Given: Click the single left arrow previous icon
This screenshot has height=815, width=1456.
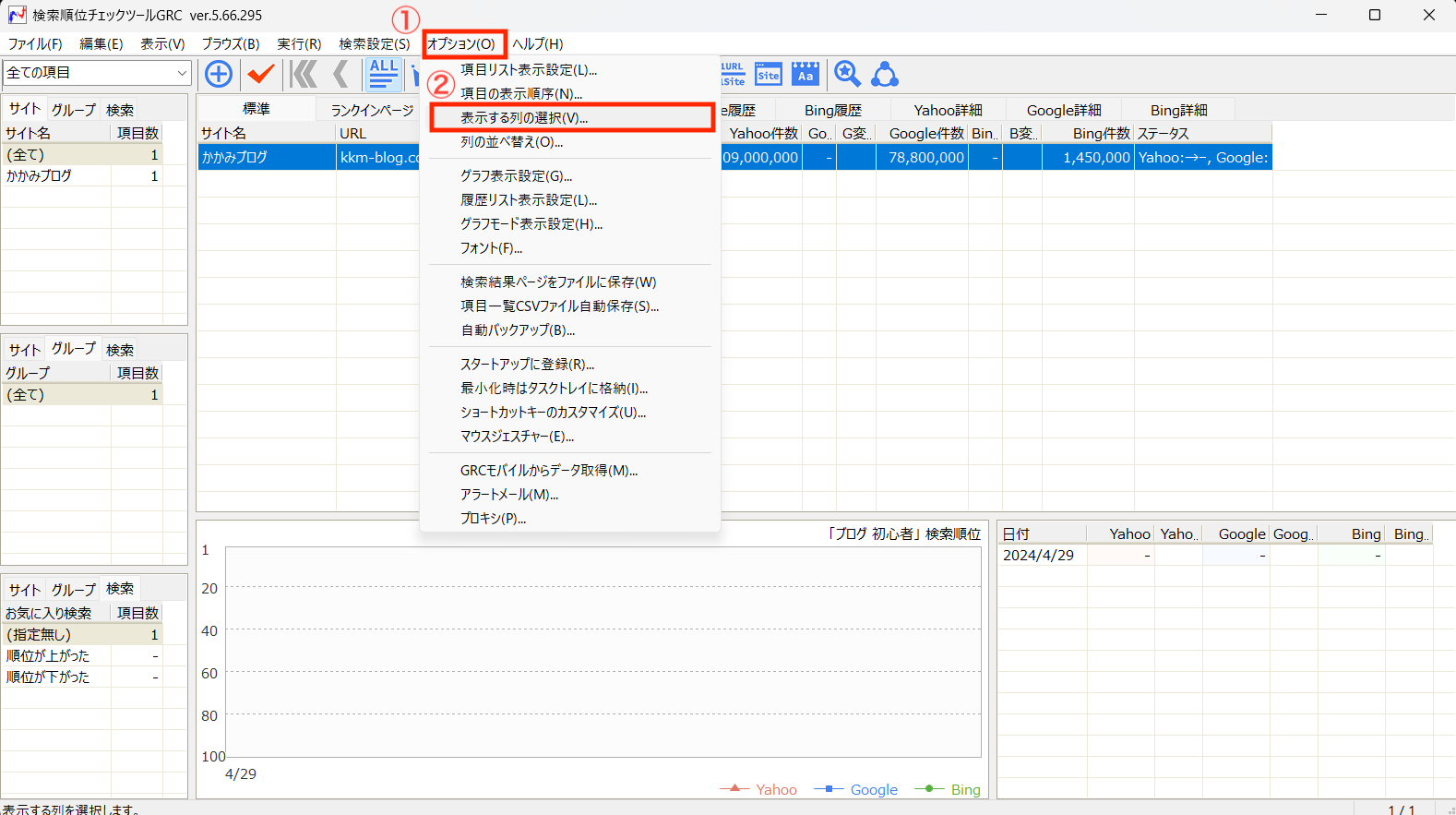Looking at the screenshot, I should (341, 74).
